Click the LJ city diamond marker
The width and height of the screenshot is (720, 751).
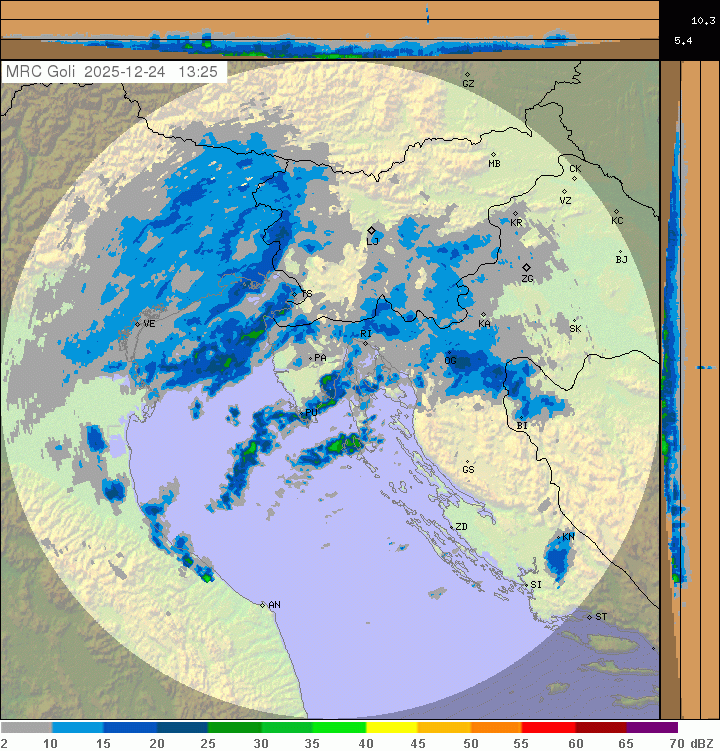(372, 230)
